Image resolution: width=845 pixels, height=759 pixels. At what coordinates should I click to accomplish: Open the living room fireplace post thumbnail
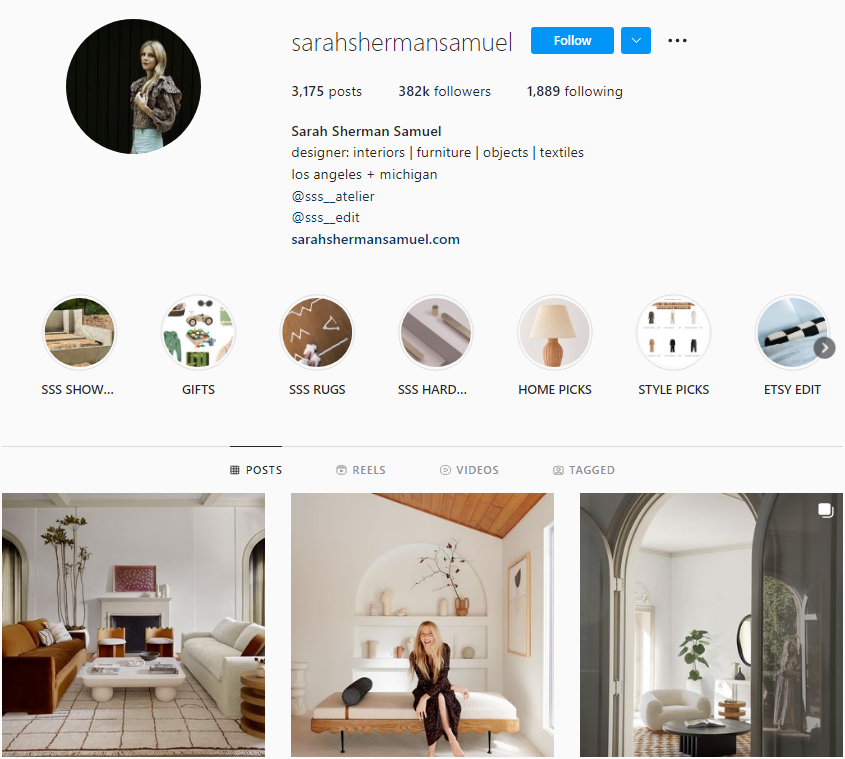click(133, 624)
